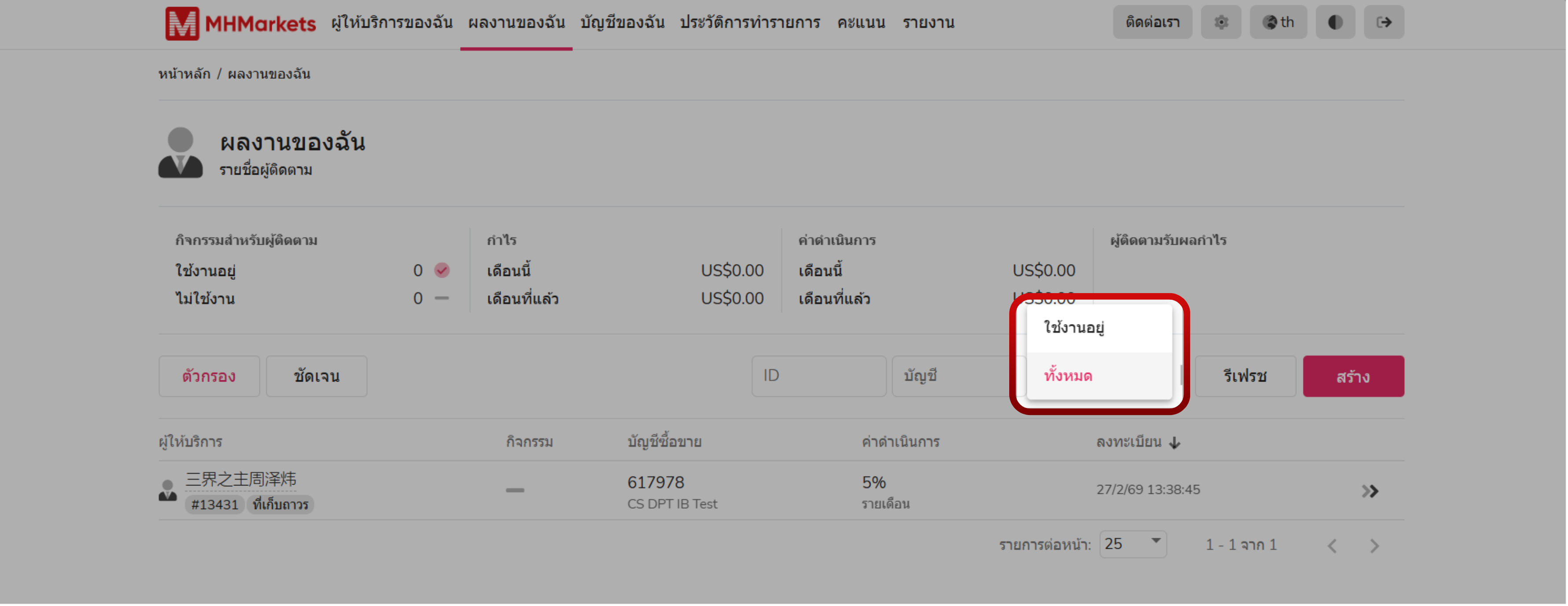1568x606 pixels.
Task: Click the รีเฟรช refresh button
Action: point(1245,376)
